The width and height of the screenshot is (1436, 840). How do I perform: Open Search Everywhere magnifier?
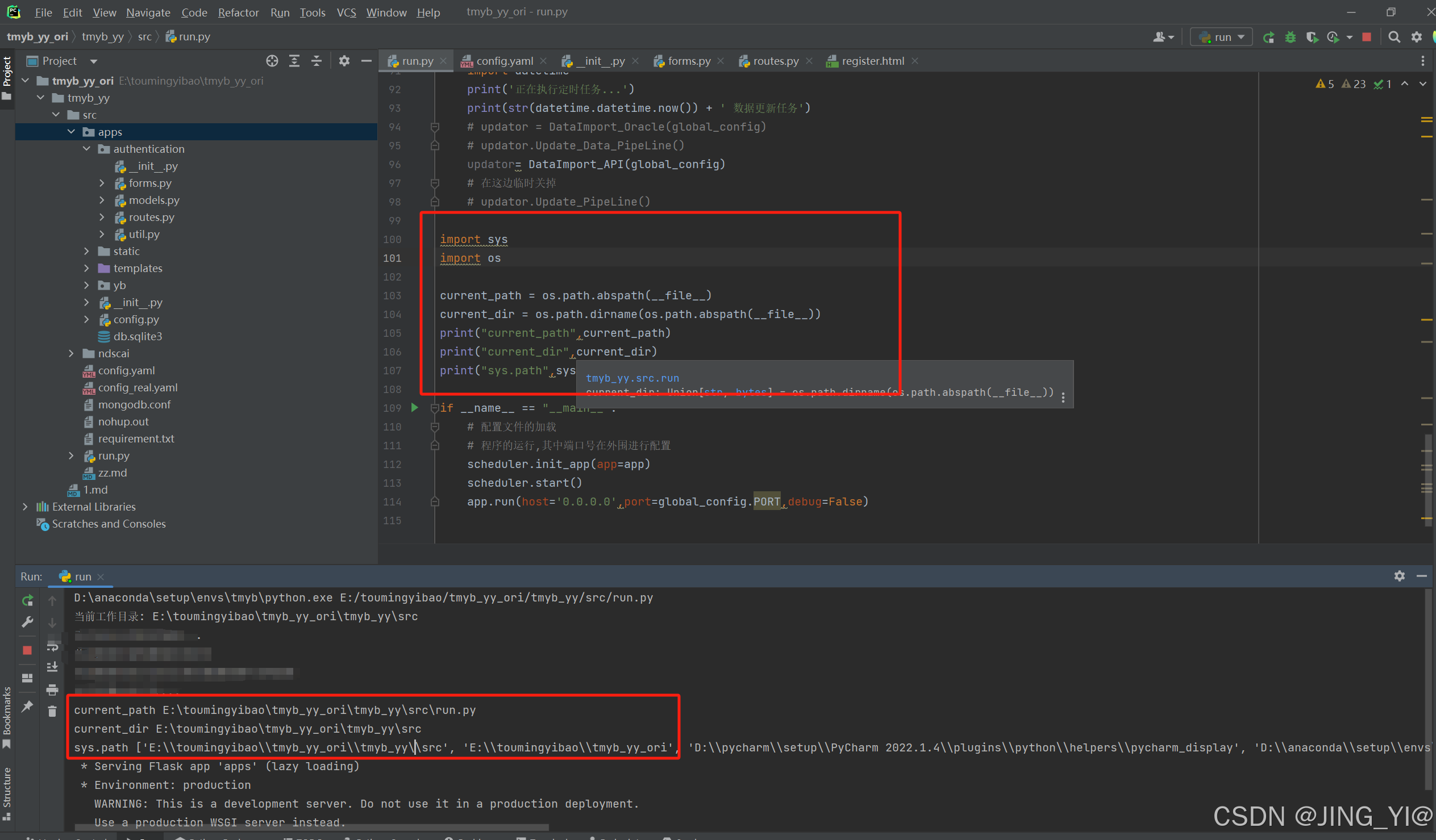(x=1395, y=37)
